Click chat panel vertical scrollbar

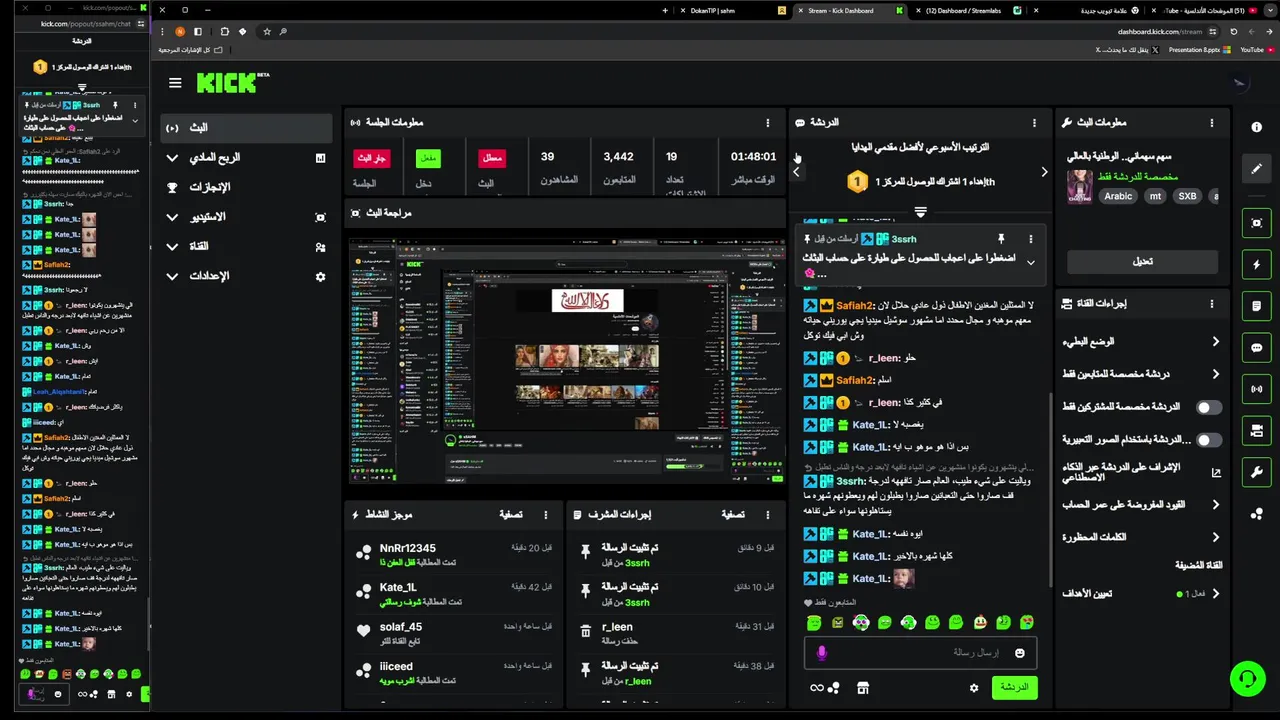[1049, 490]
